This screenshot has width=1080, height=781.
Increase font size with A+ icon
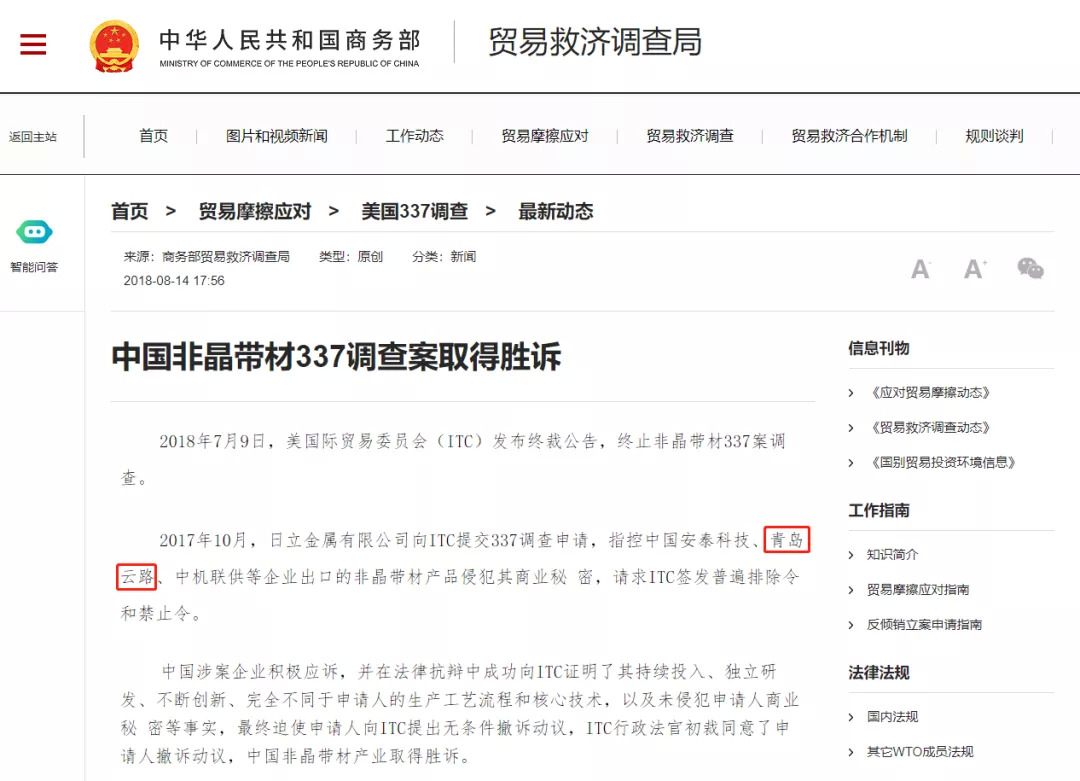pyautogui.click(x=975, y=269)
